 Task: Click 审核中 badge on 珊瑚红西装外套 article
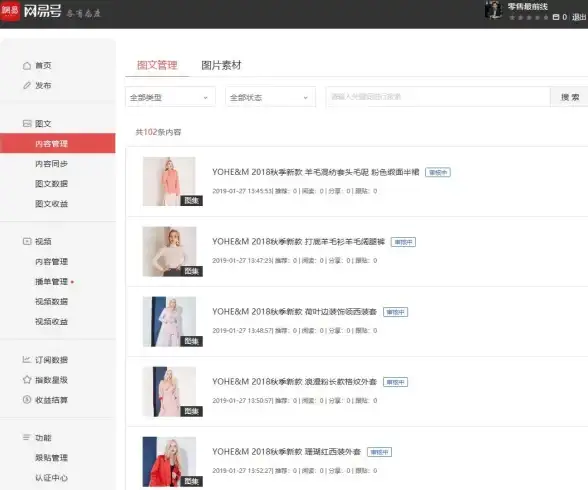[x=379, y=452]
